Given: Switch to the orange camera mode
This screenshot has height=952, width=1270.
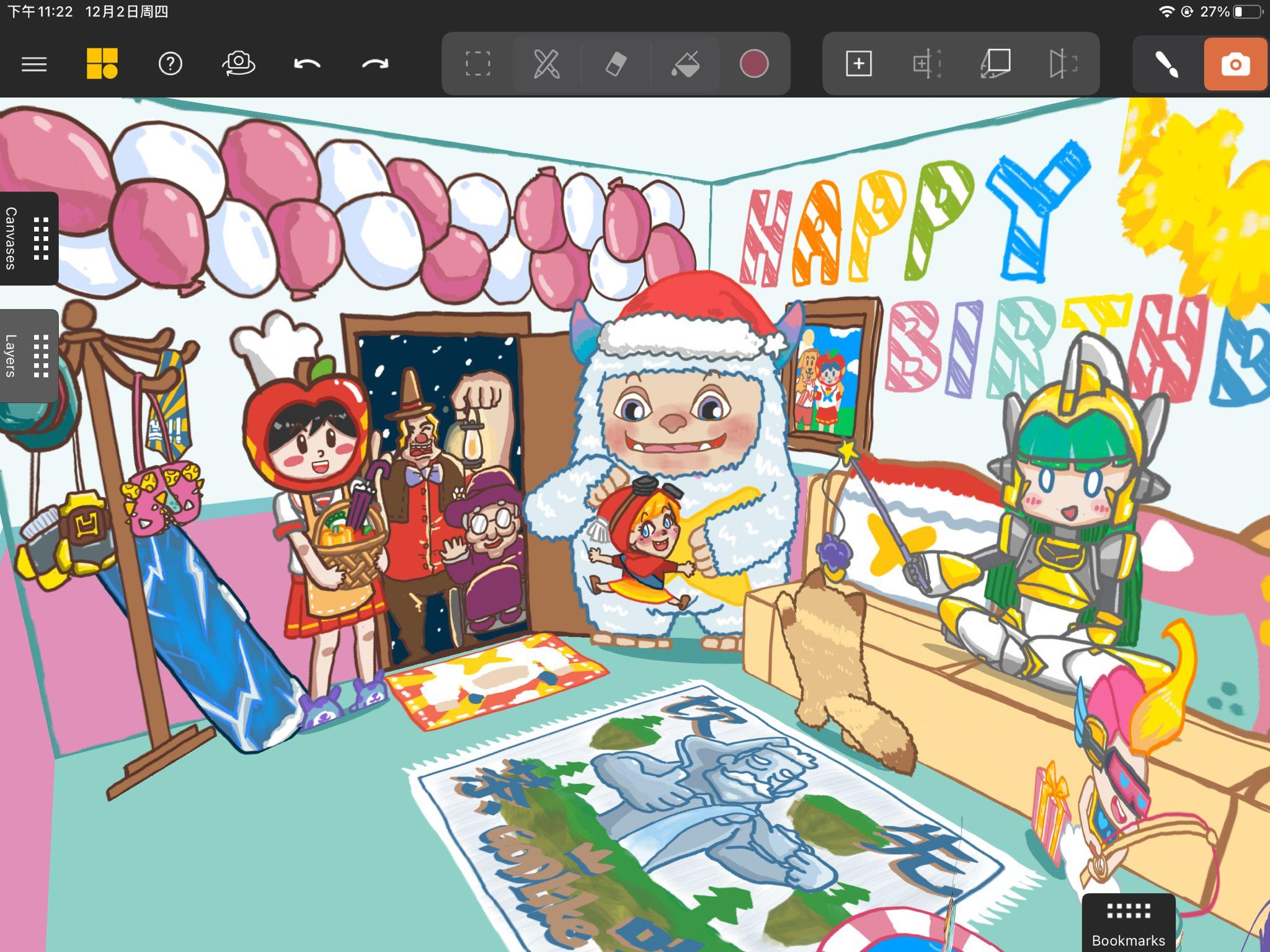Looking at the screenshot, I should [x=1235, y=64].
